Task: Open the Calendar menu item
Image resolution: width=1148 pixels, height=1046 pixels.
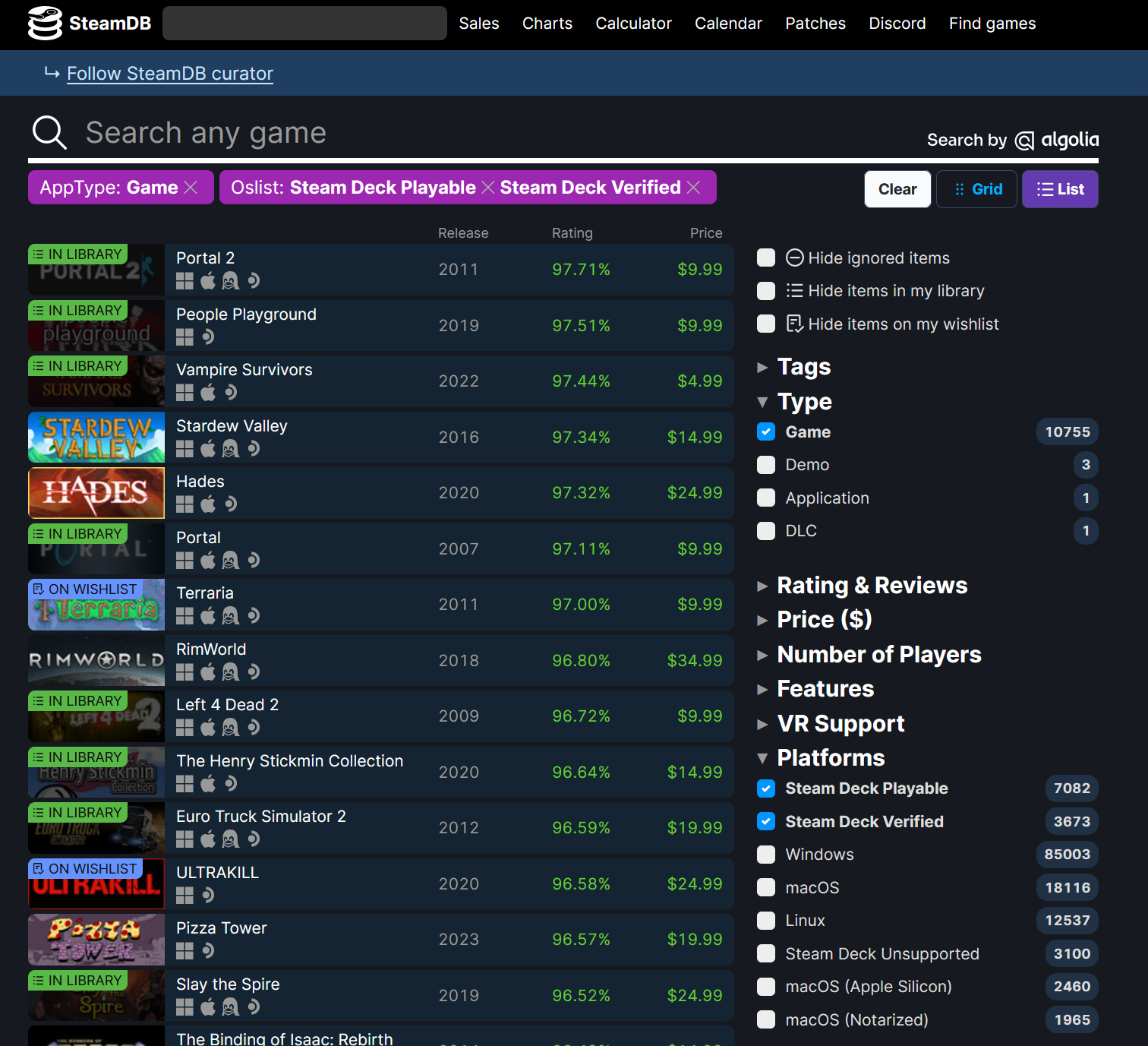Action: (x=728, y=24)
